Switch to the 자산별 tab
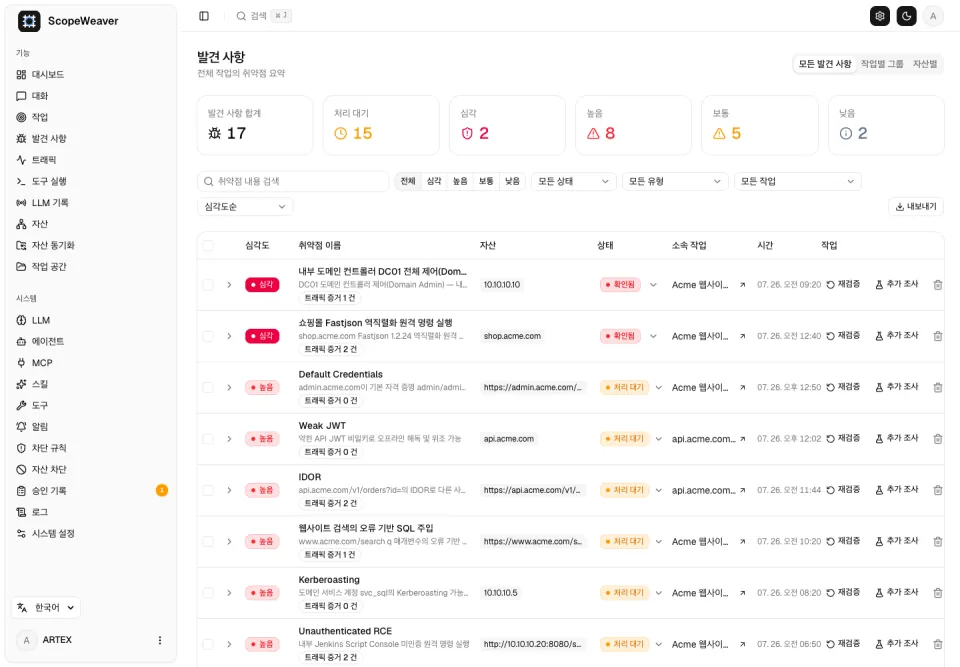Image resolution: width=960 pixels, height=667 pixels. (924, 64)
